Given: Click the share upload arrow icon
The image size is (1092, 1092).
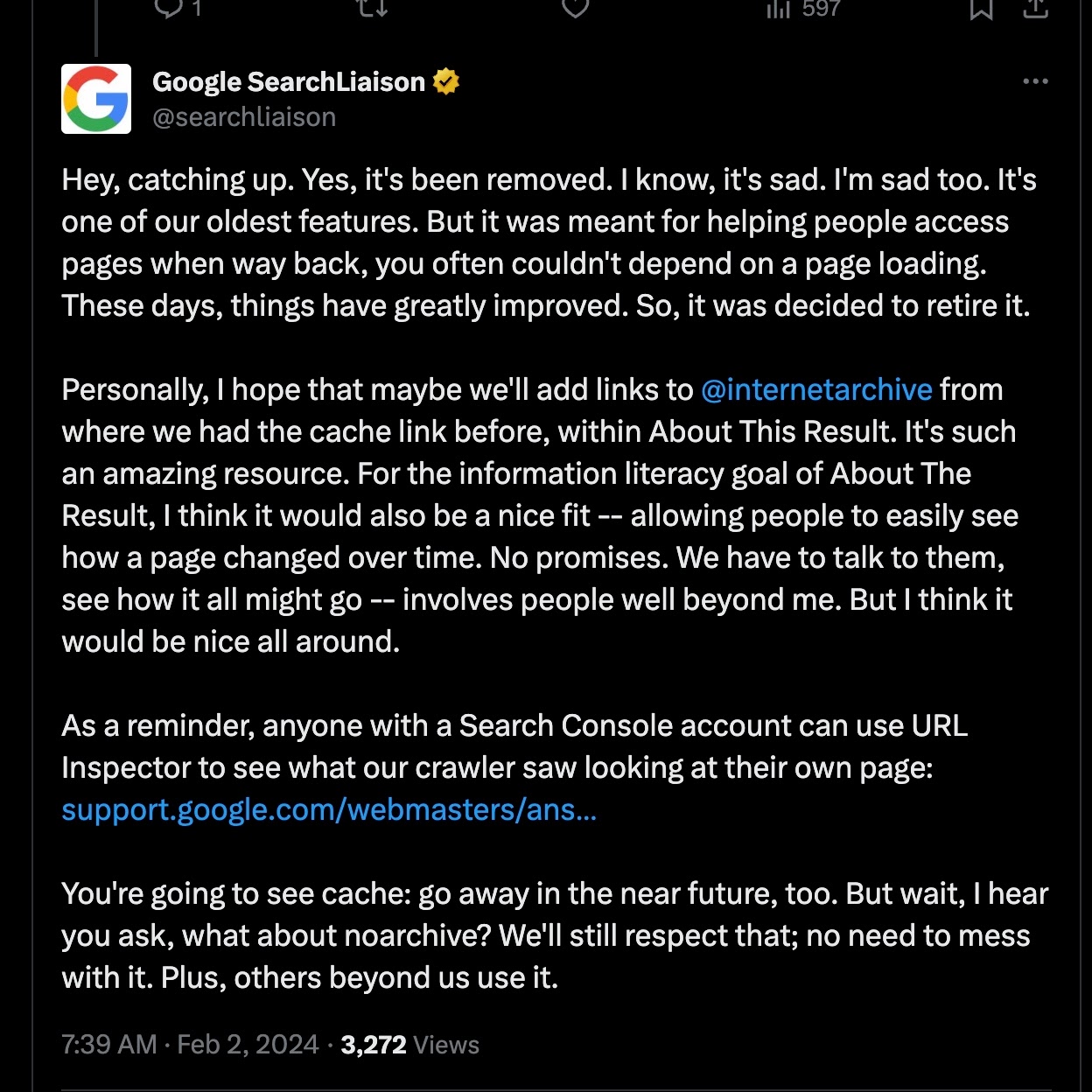Looking at the screenshot, I should (1036, 8).
